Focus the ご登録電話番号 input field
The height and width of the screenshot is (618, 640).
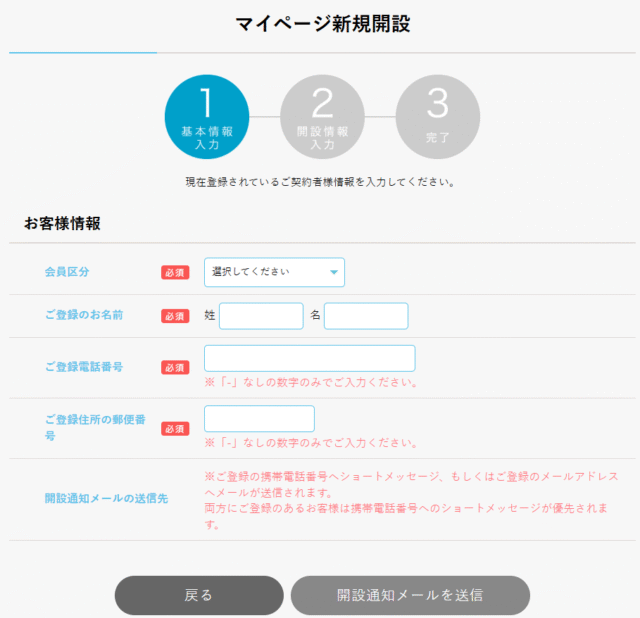point(310,358)
